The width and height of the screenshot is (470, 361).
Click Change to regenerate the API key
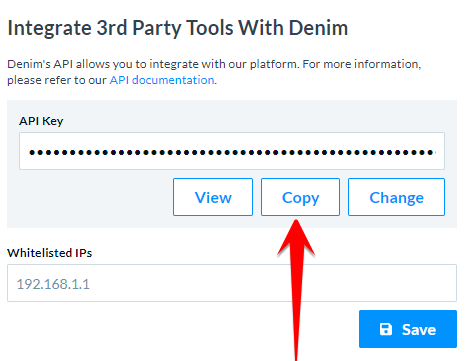tap(396, 197)
